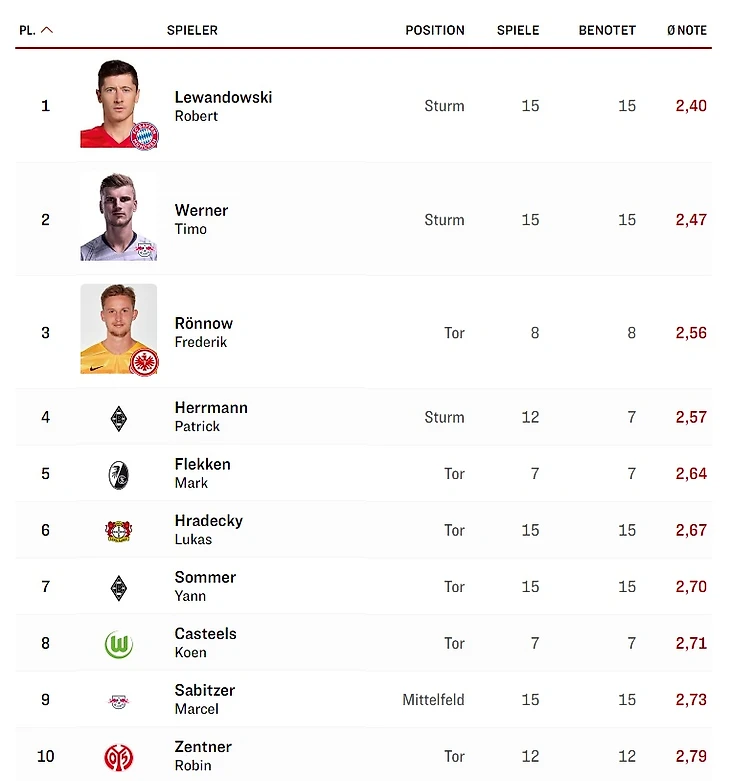
Task: Sort table by BENOTET column header
Action: [x=607, y=30]
